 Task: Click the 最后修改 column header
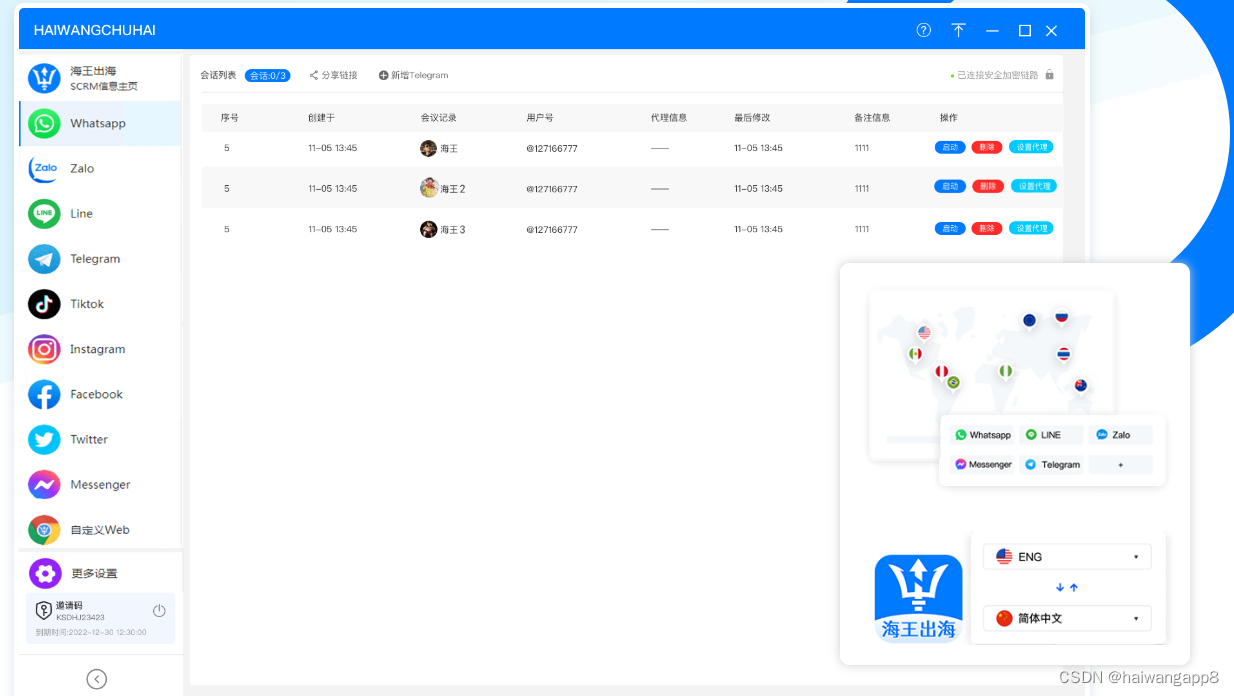point(752,117)
